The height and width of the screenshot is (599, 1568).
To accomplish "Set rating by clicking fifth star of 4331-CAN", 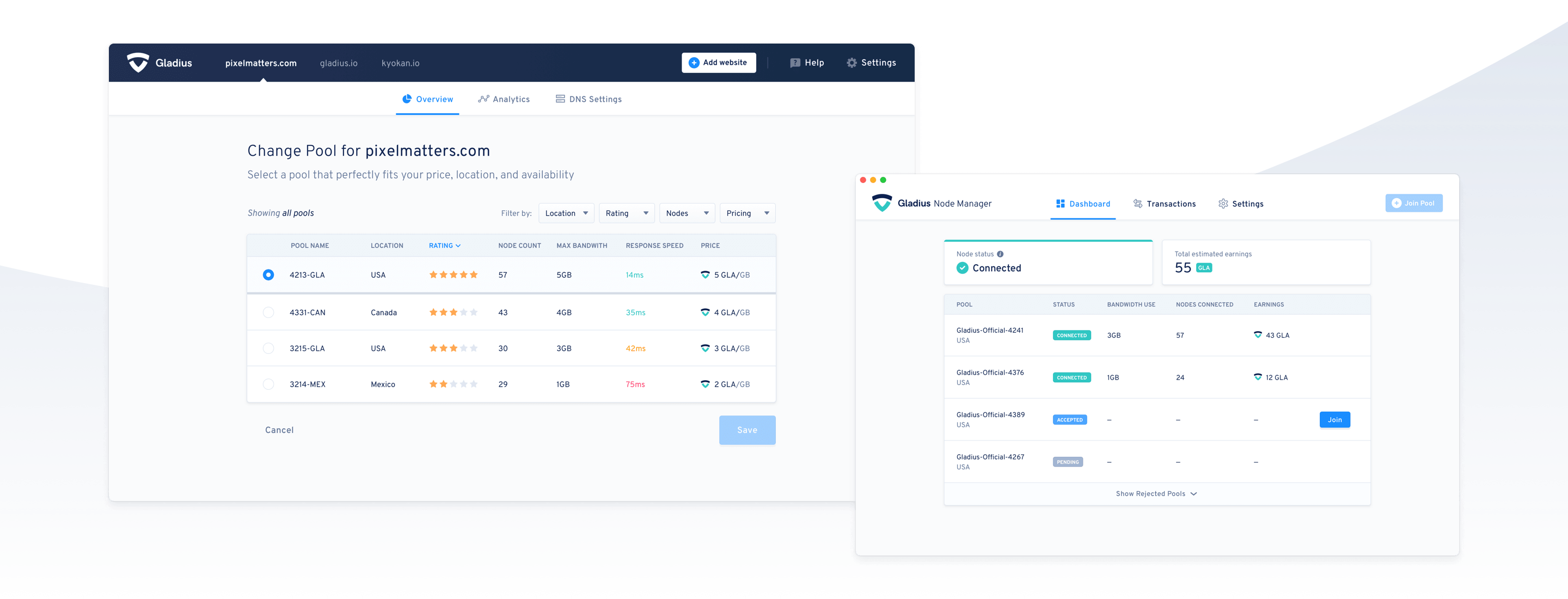I will tap(474, 312).
